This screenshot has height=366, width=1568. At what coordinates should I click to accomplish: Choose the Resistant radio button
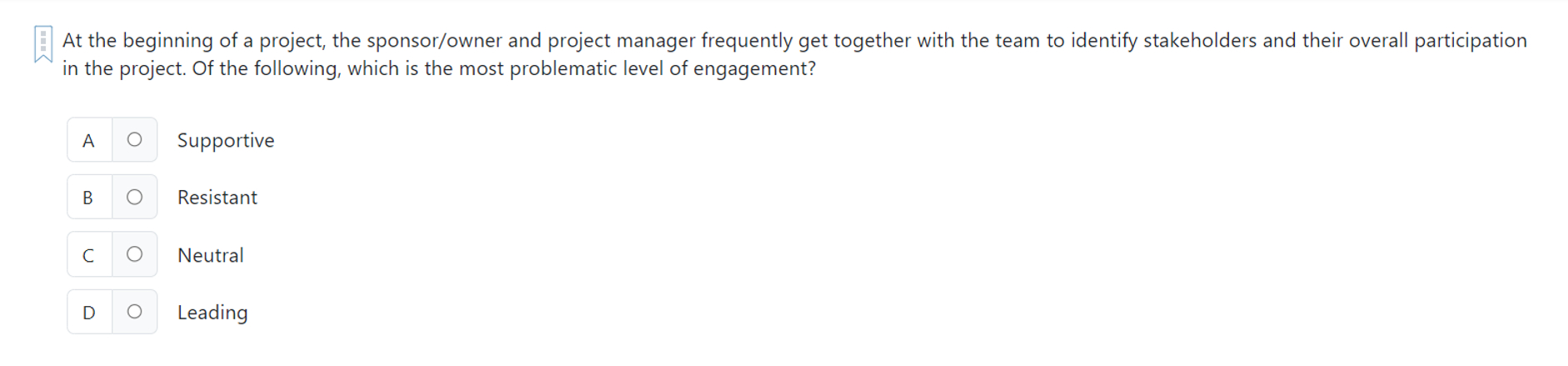(x=134, y=198)
